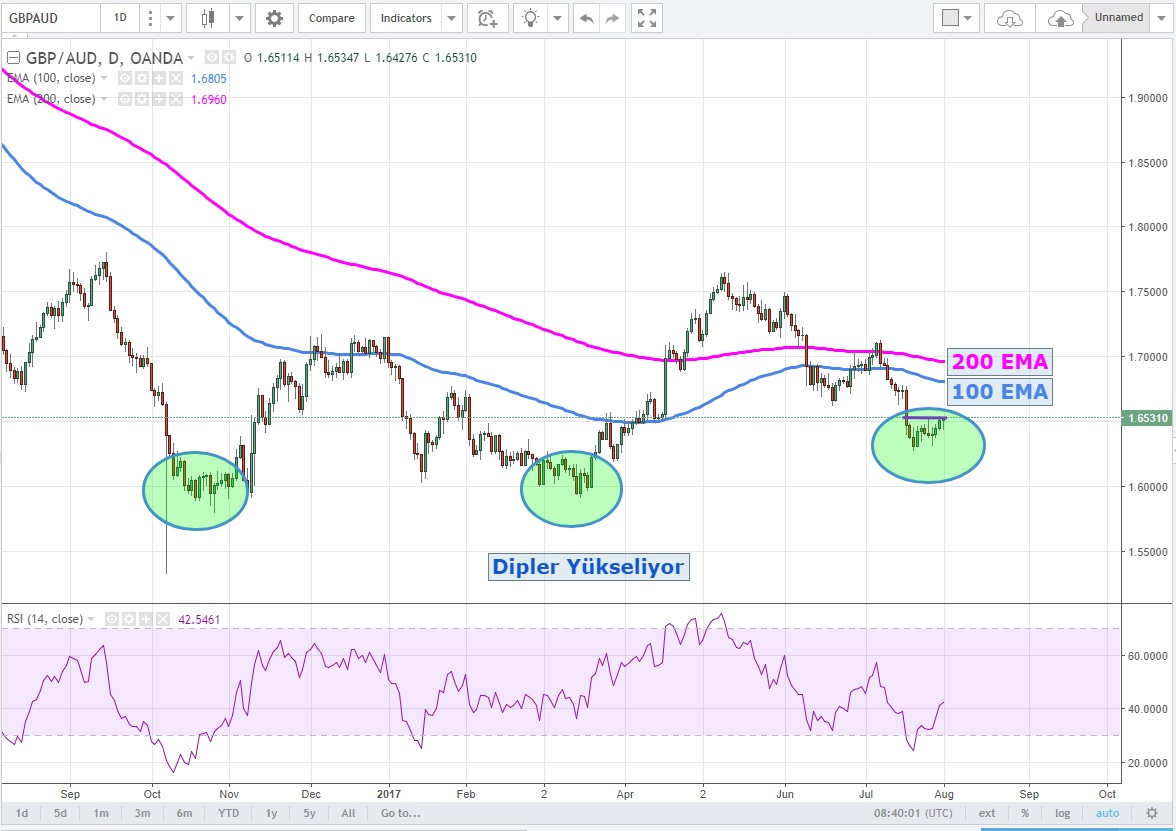
Task: Click the GBPAUD symbol input field
Action: [50, 18]
